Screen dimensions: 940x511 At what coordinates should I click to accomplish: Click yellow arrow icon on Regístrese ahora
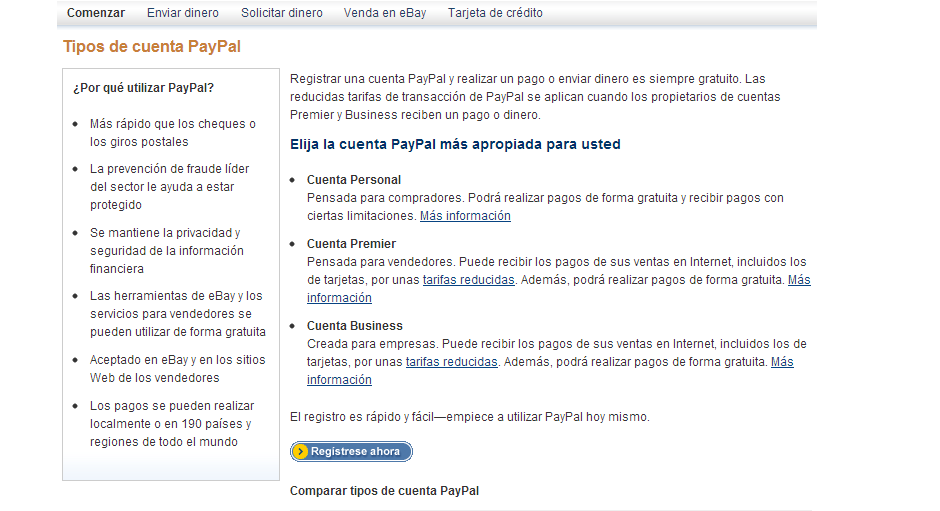(x=301, y=452)
